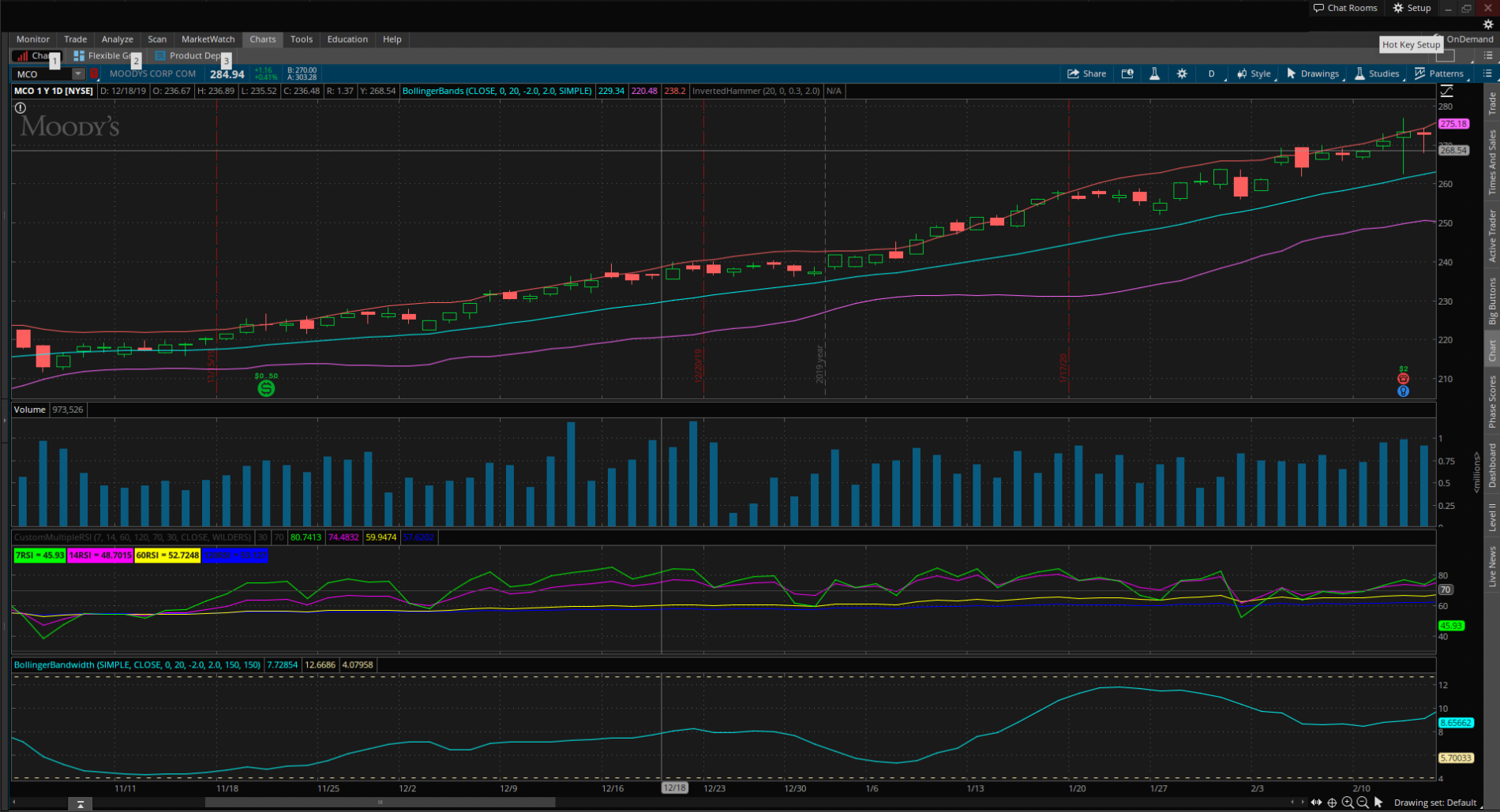Open the Drawing set: Default menu
The image size is (1500, 812).
click(x=1437, y=803)
